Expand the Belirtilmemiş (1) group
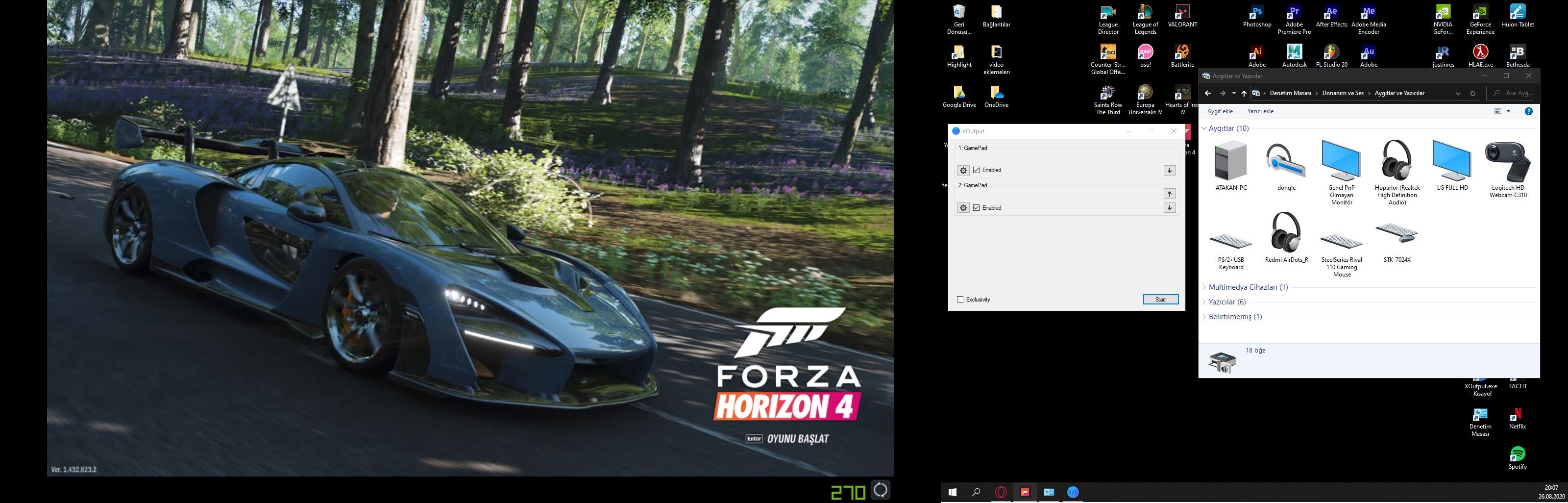Screen dimensions: 1568x503 pyautogui.click(x=1204, y=317)
